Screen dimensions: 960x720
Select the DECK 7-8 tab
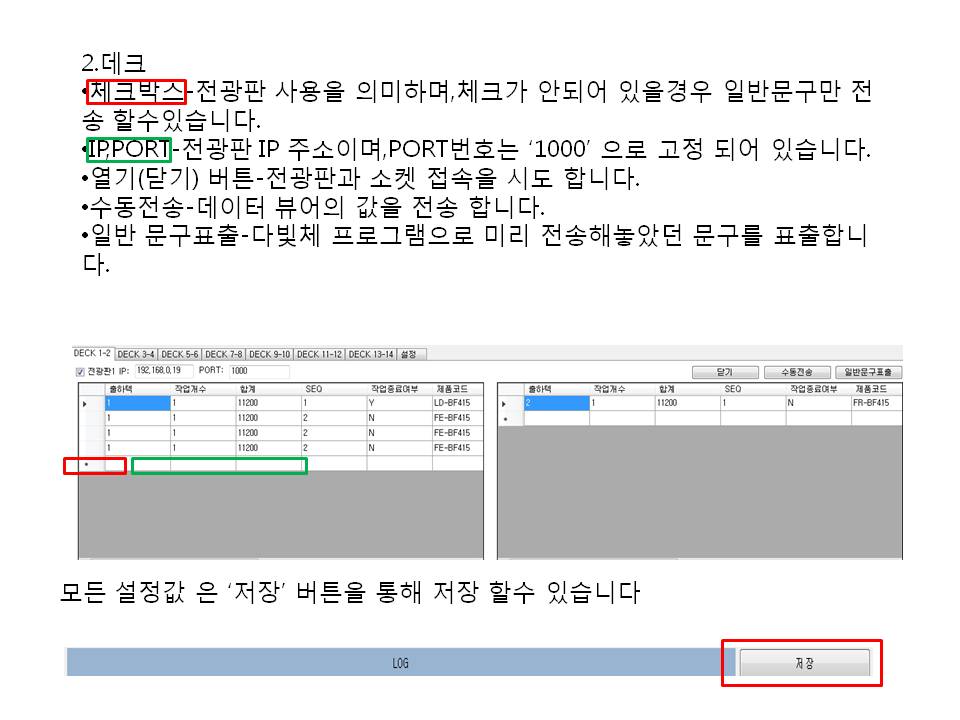coord(223,354)
